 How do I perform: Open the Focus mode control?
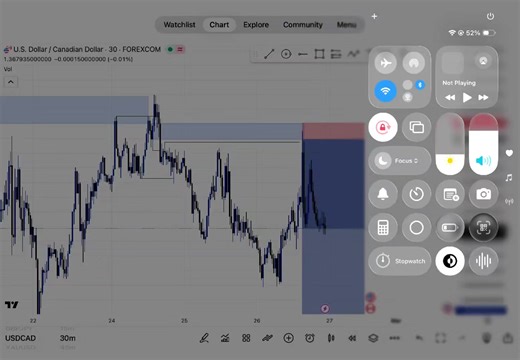point(400,161)
